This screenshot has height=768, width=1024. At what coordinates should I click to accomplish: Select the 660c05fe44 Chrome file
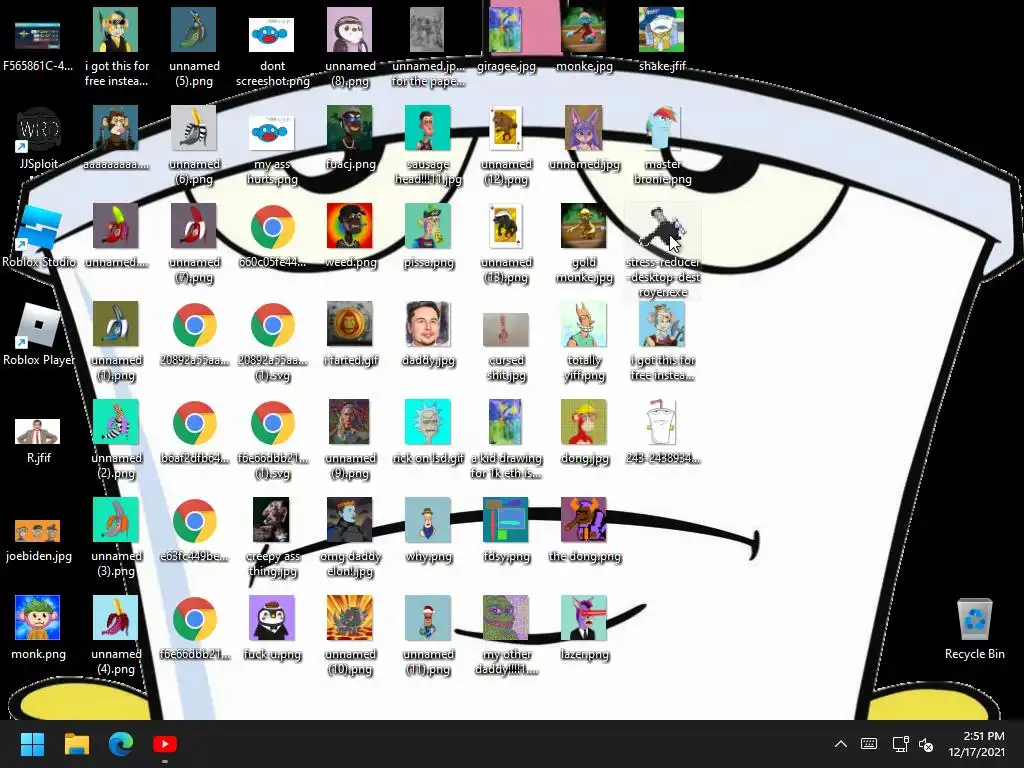point(272,236)
